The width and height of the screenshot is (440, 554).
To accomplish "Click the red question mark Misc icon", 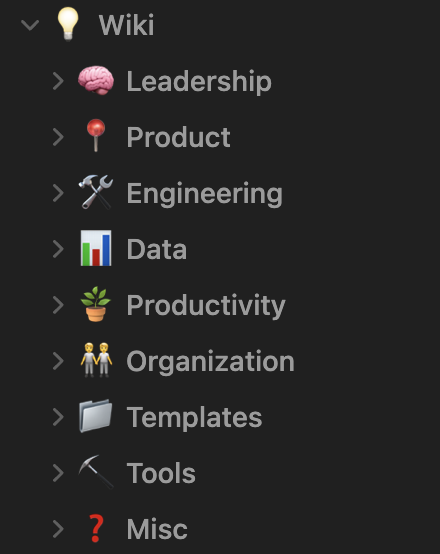I will click(96, 528).
